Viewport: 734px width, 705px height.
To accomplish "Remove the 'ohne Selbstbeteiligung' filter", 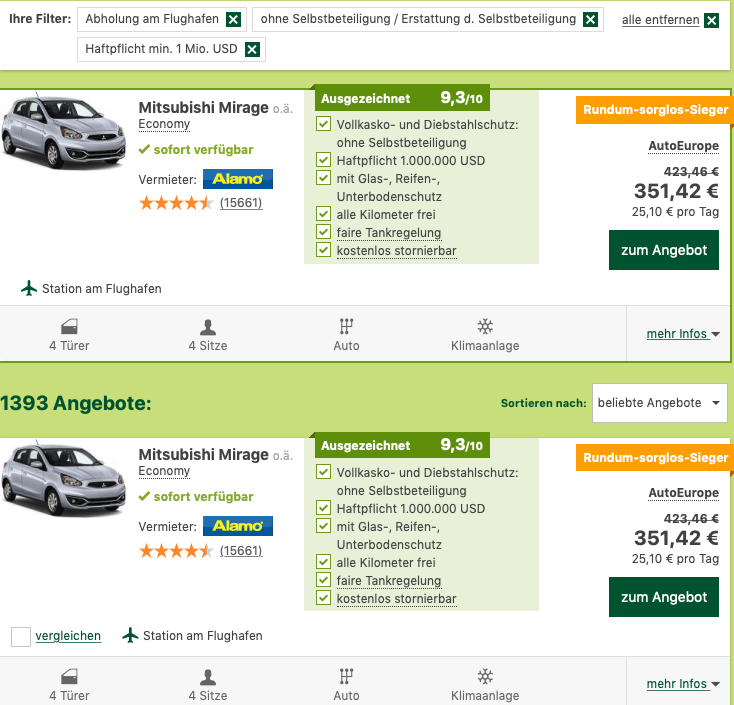I will click(x=590, y=20).
